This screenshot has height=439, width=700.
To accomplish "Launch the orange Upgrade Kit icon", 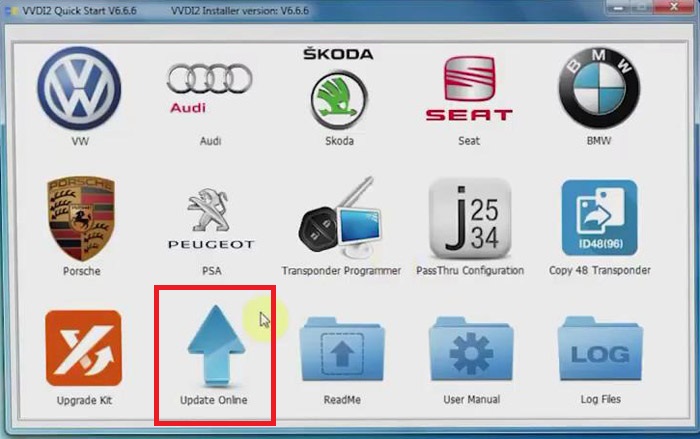I will (83, 348).
